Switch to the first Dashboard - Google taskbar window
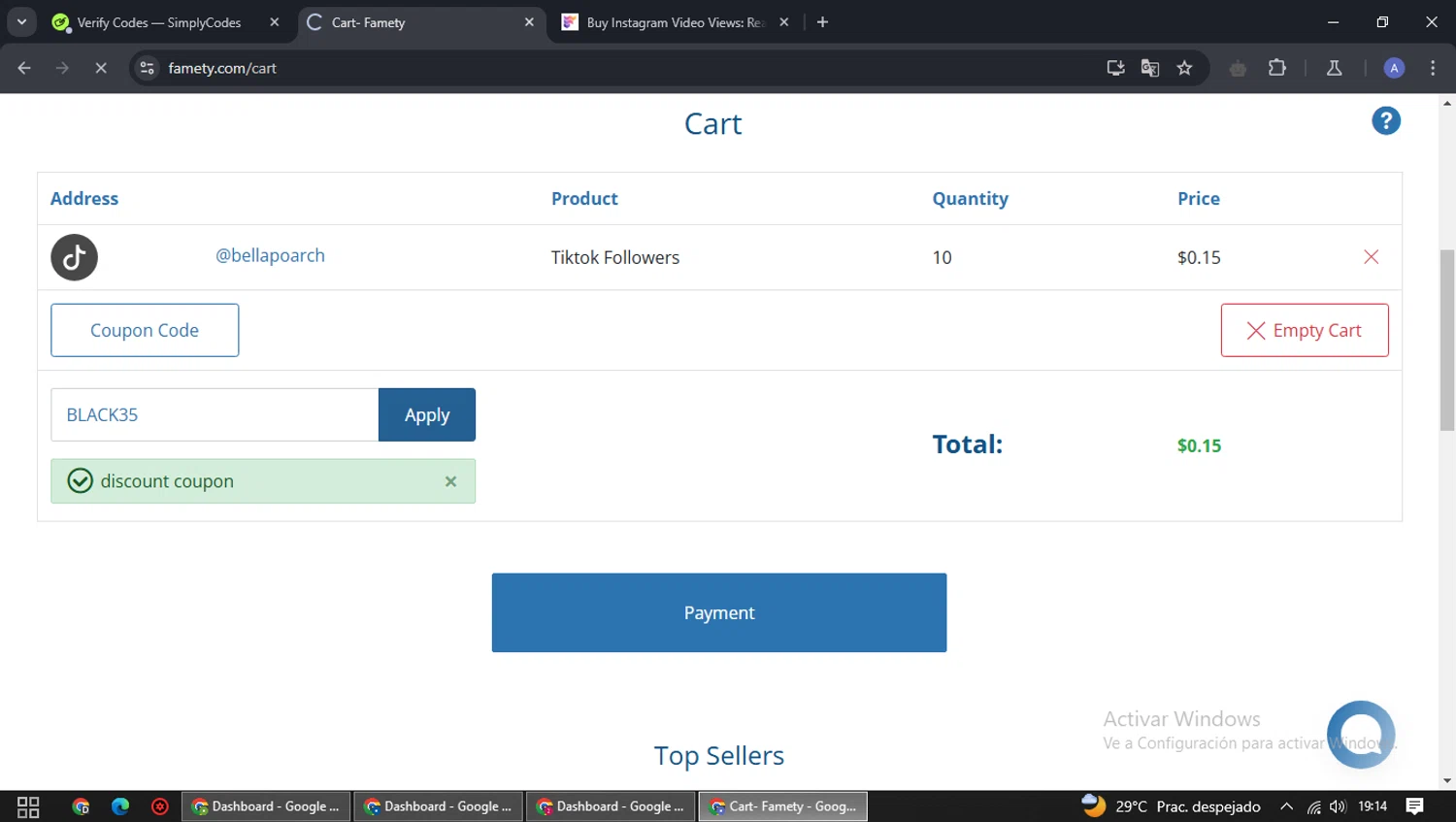 (x=266, y=806)
